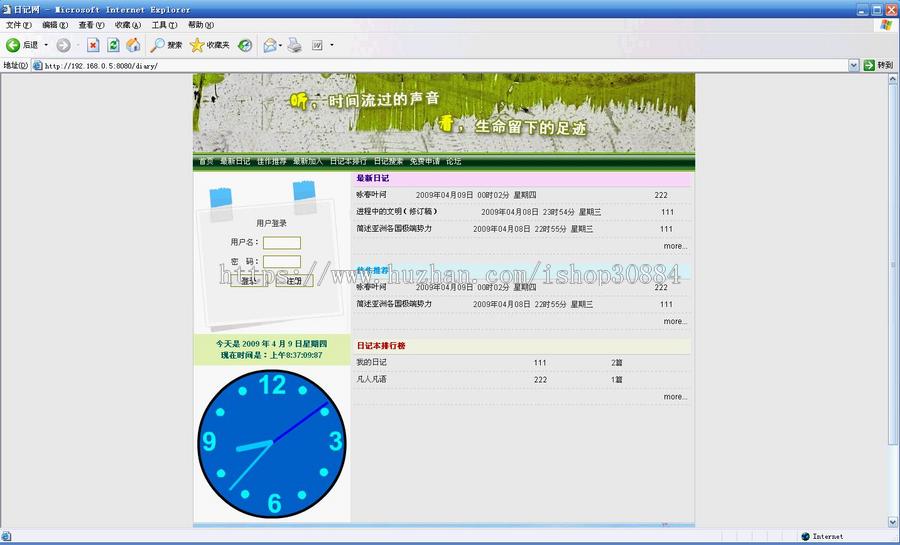
Task: Open the 文件(F) menu
Action: pyautogui.click(x=18, y=25)
